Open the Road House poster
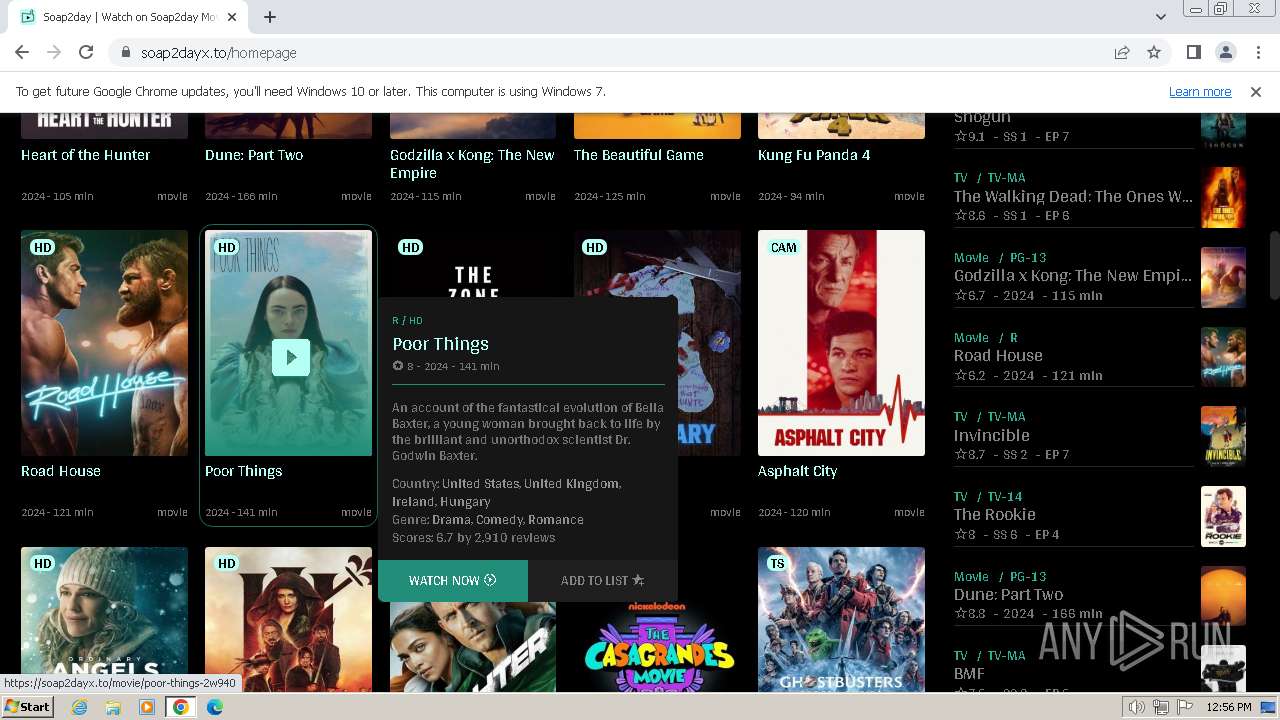1280x720 pixels. point(104,343)
